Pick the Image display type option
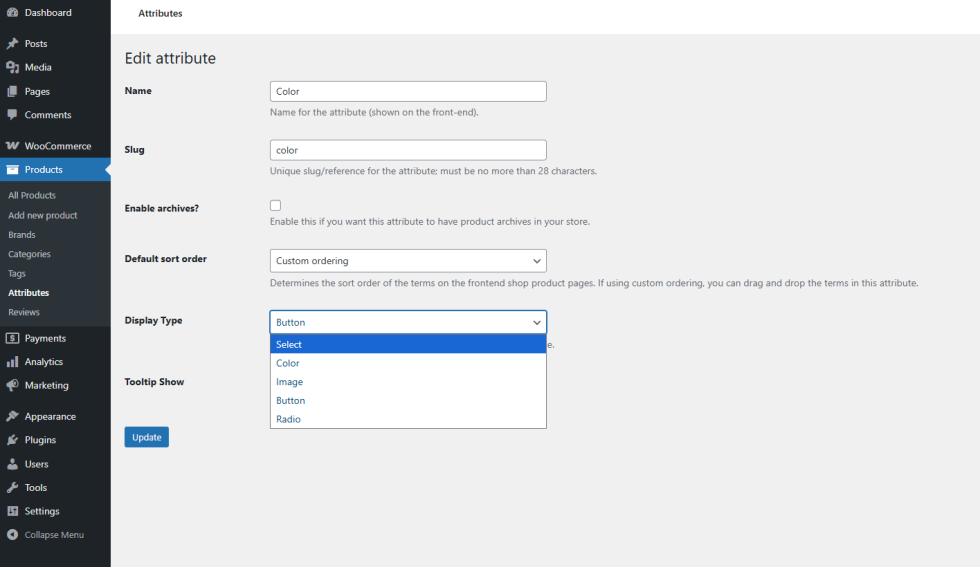This screenshot has height=567, width=980. [x=289, y=382]
